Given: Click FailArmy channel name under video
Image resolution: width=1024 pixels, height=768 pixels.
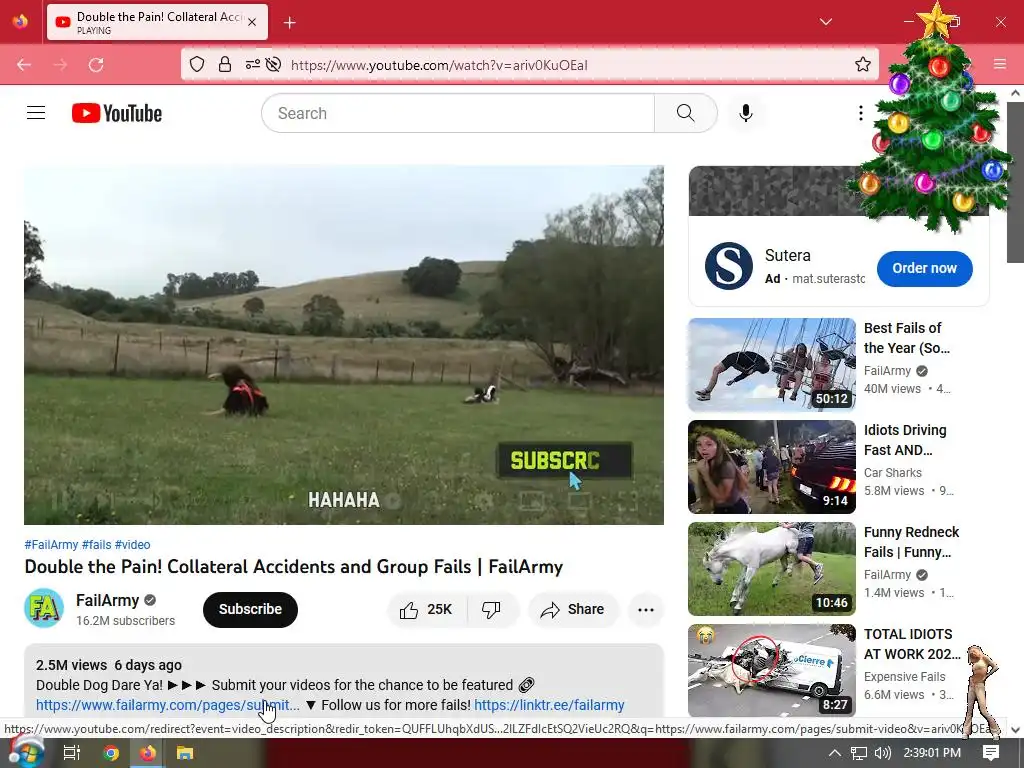Looking at the screenshot, I should [107, 600].
